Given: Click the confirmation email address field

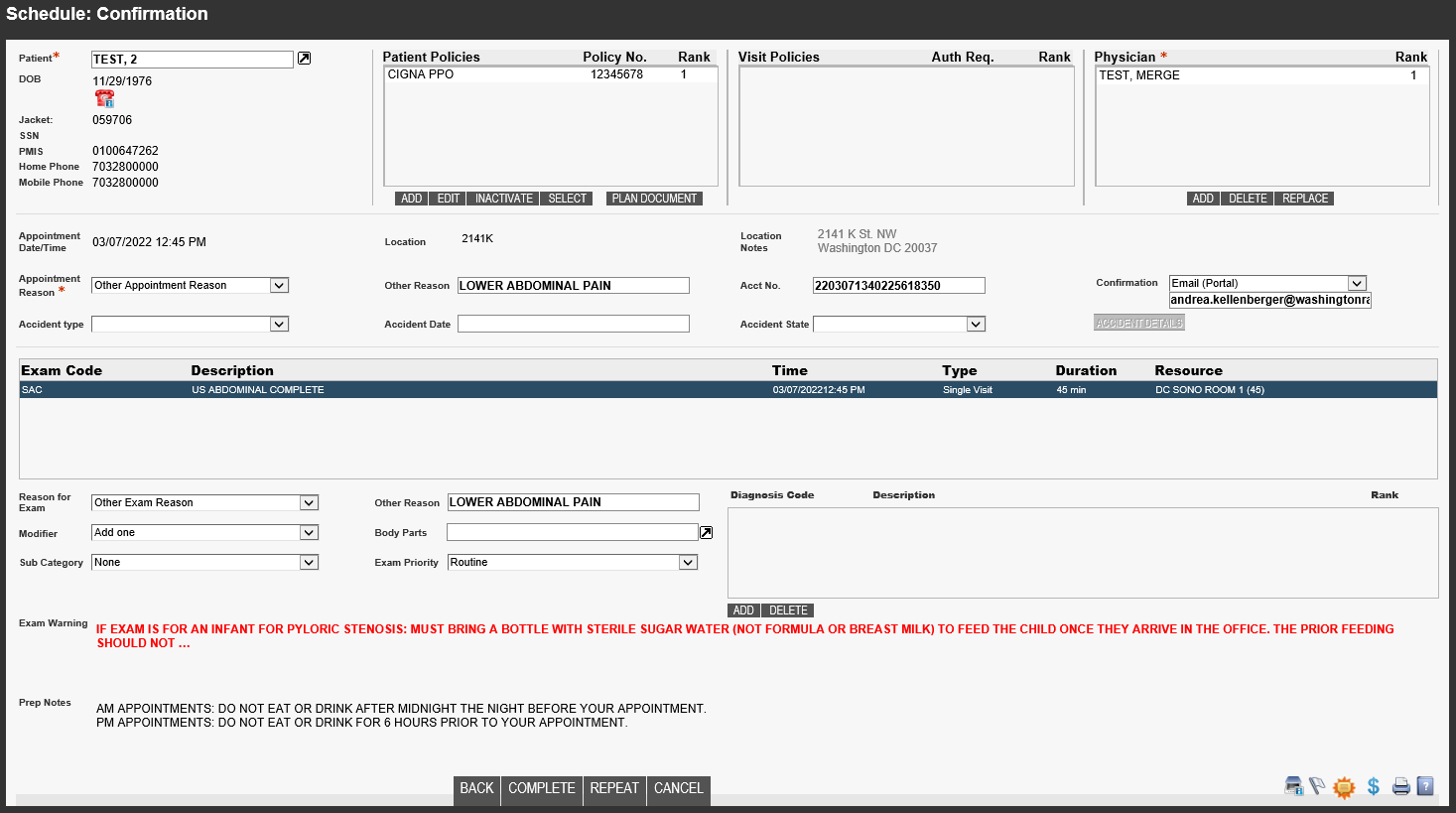Looking at the screenshot, I should click(1270, 300).
